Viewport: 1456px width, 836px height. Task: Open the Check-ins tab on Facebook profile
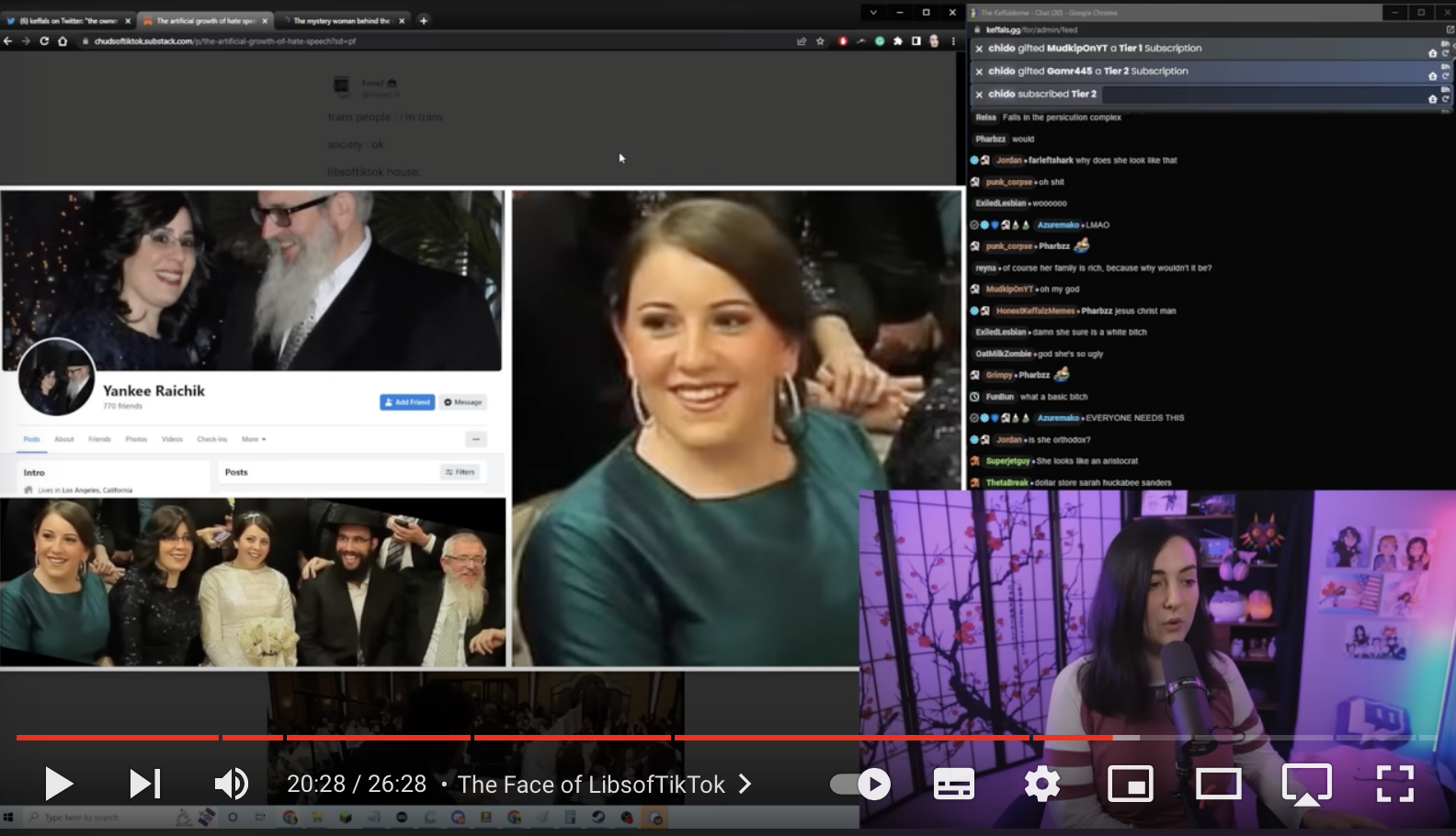coord(211,439)
